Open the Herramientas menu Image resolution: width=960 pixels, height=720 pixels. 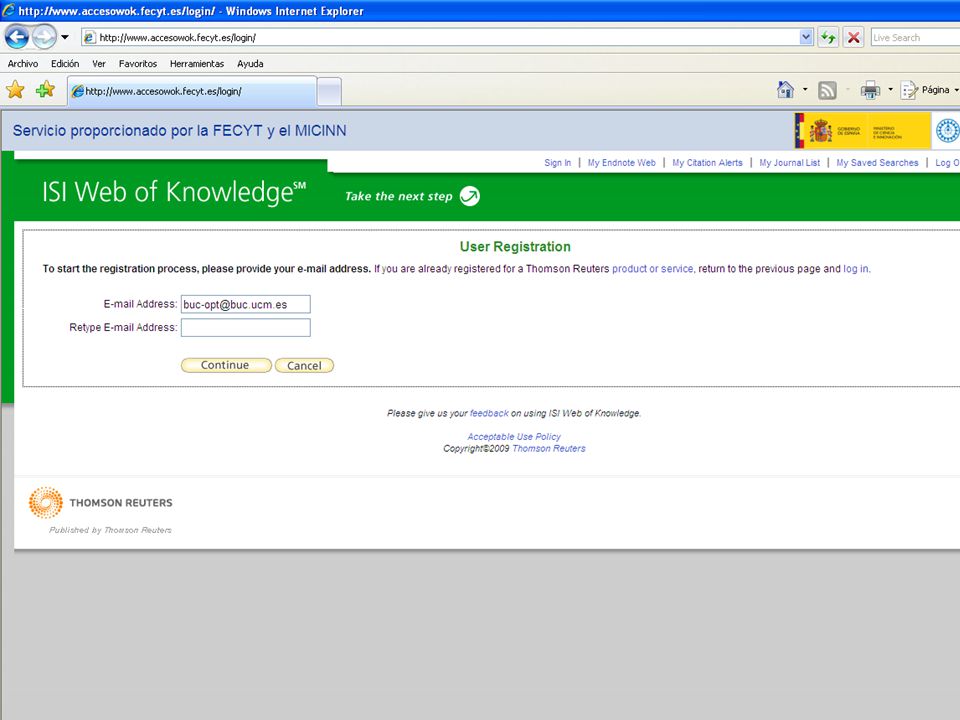(x=197, y=64)
